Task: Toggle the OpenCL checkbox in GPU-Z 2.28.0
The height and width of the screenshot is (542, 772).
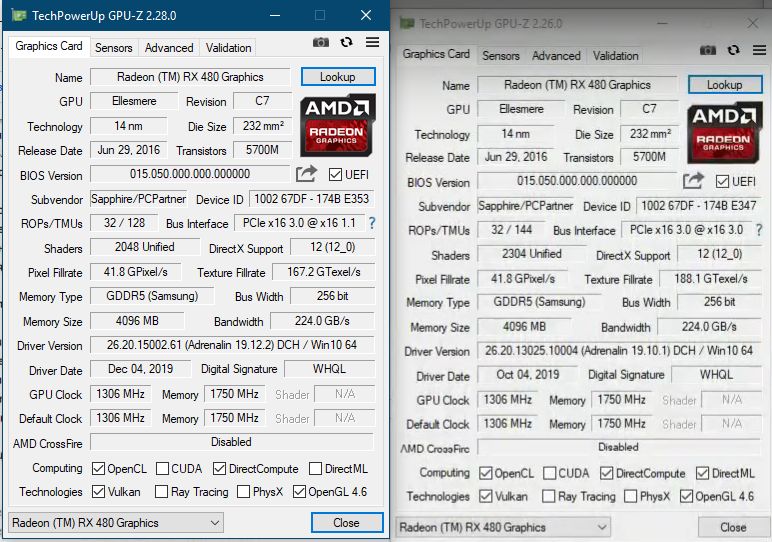Action: click(x=98, y=469)
